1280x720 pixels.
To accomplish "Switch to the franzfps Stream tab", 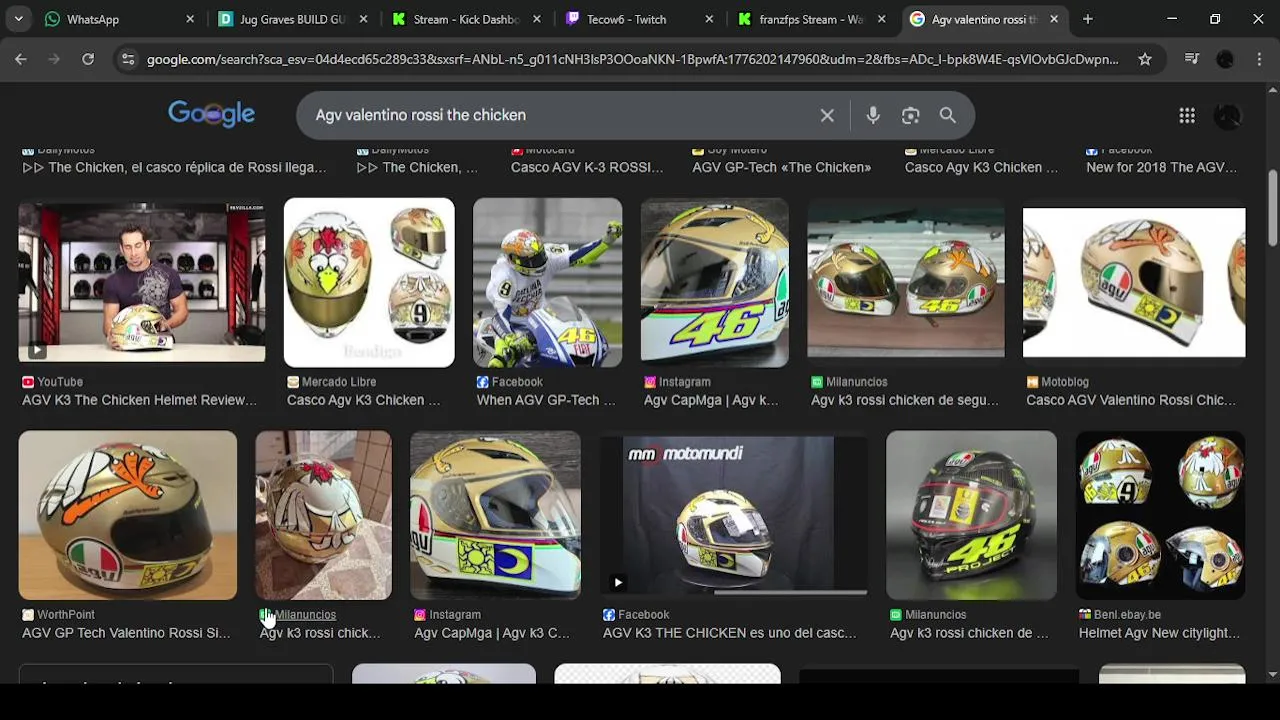I will click(x=812, y=19).
